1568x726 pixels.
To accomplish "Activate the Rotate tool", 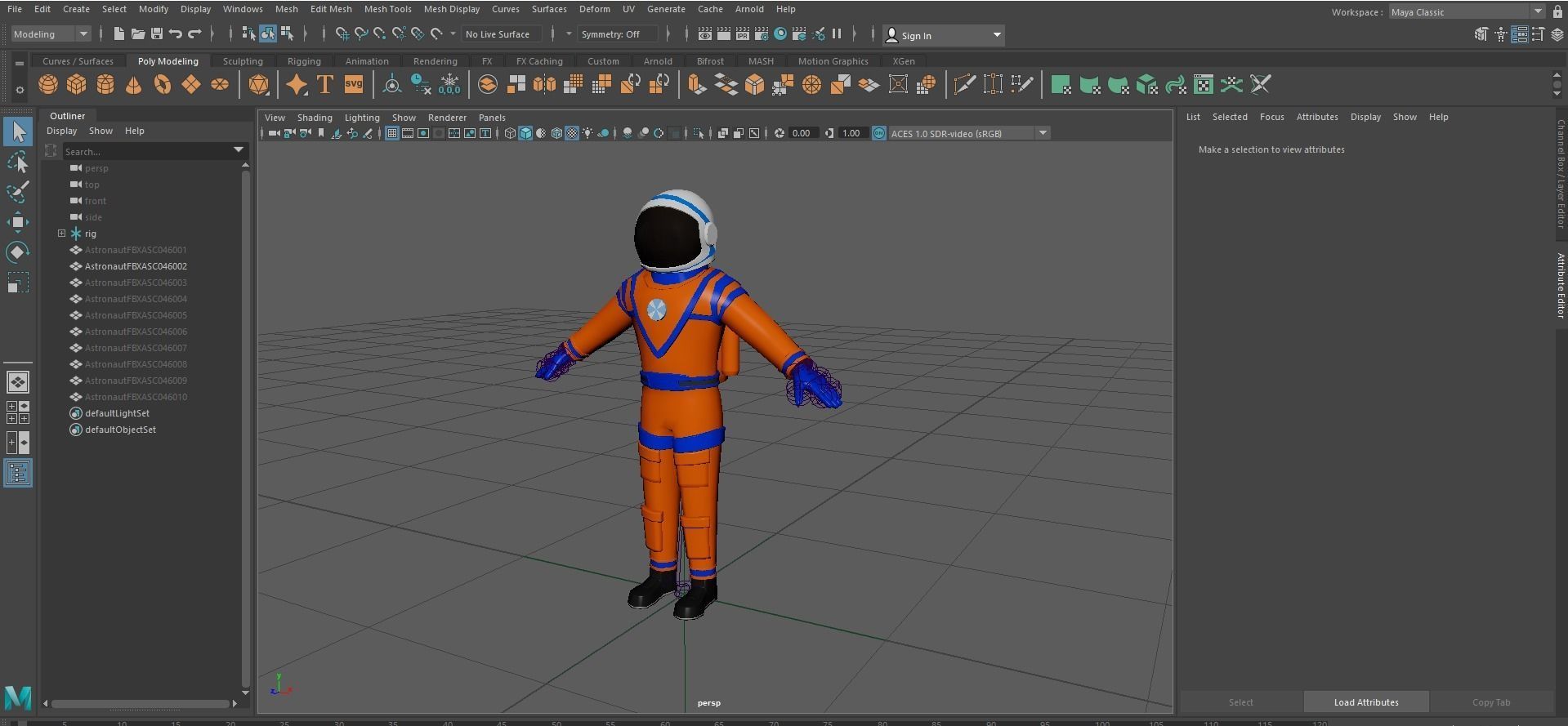I will point(18,252).
